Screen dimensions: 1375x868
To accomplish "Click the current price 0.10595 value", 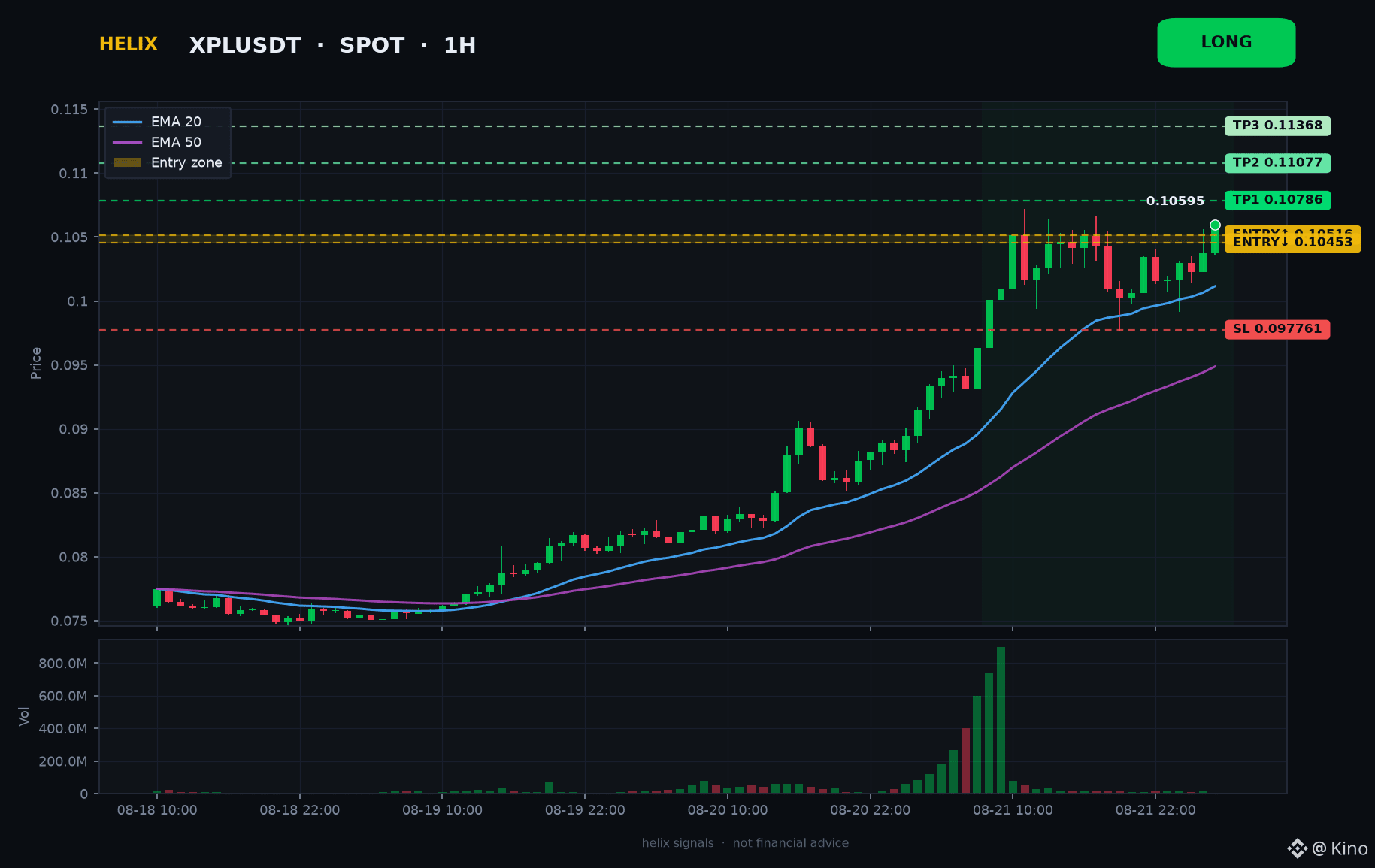I will click(1175, 201).
